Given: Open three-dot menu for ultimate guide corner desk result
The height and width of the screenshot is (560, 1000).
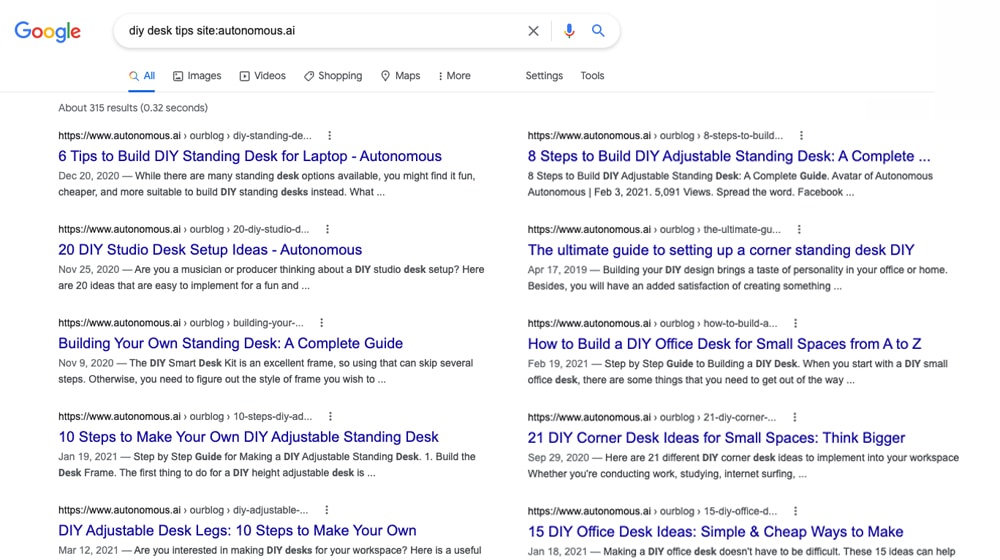Looking at the screenshot, I should (x=799, y=230).
